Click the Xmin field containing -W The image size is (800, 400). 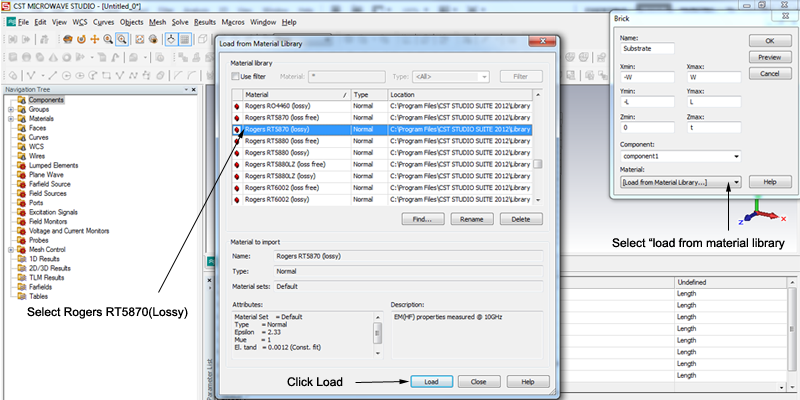647,78
